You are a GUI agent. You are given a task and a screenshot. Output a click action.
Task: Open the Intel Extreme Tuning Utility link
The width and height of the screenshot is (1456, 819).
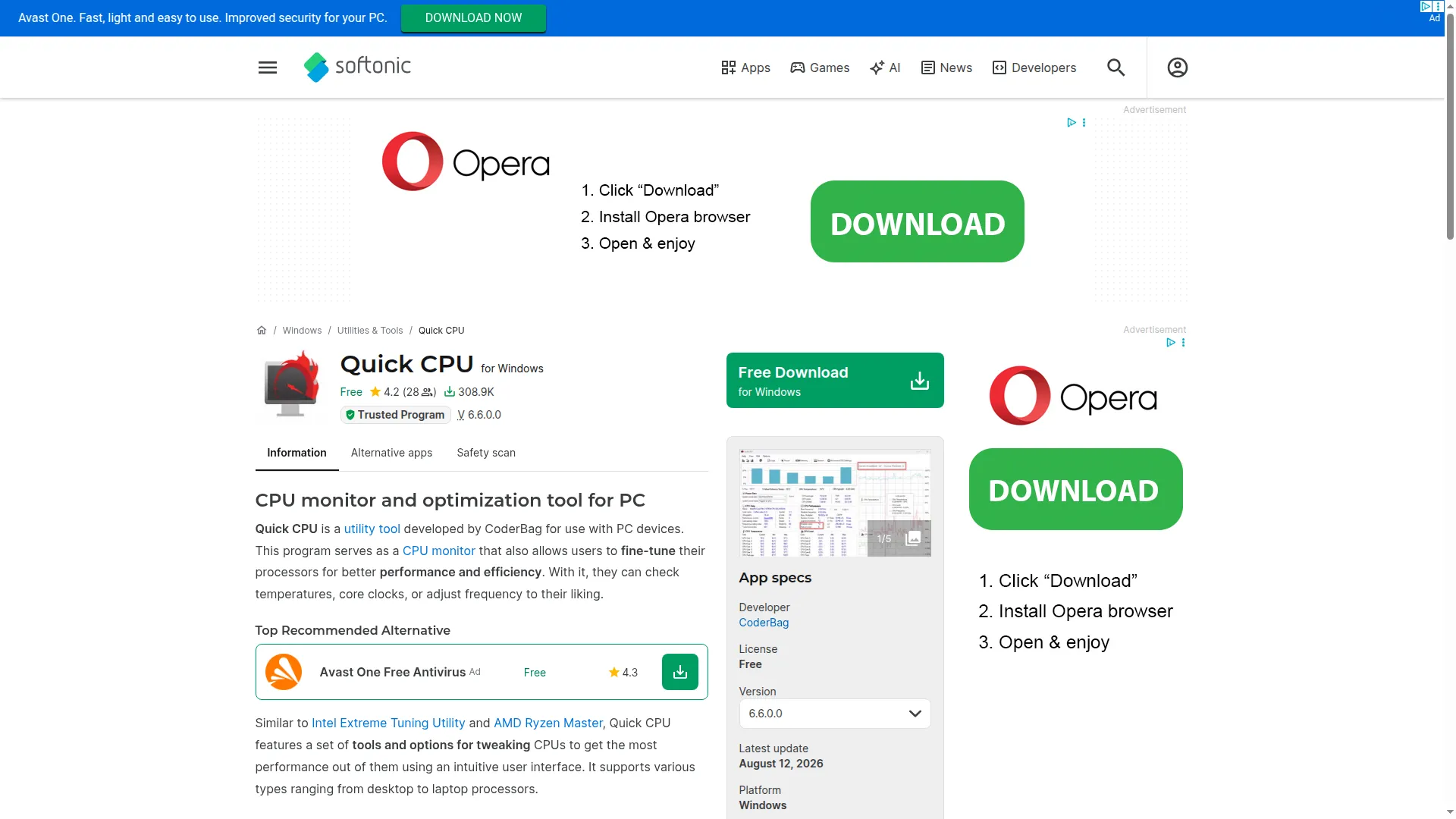388,723
